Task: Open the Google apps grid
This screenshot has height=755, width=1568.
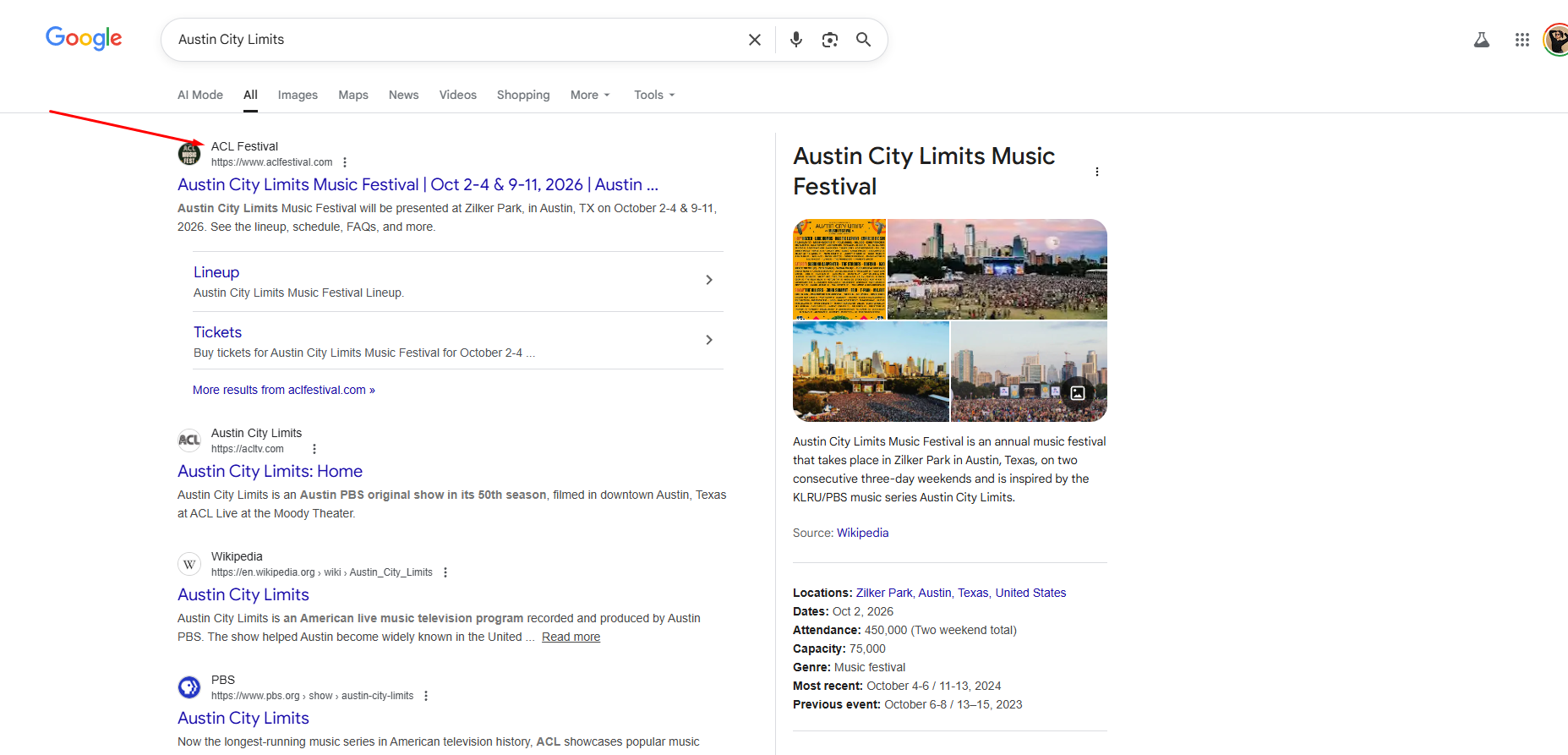Action: [x=1522, y=40]
